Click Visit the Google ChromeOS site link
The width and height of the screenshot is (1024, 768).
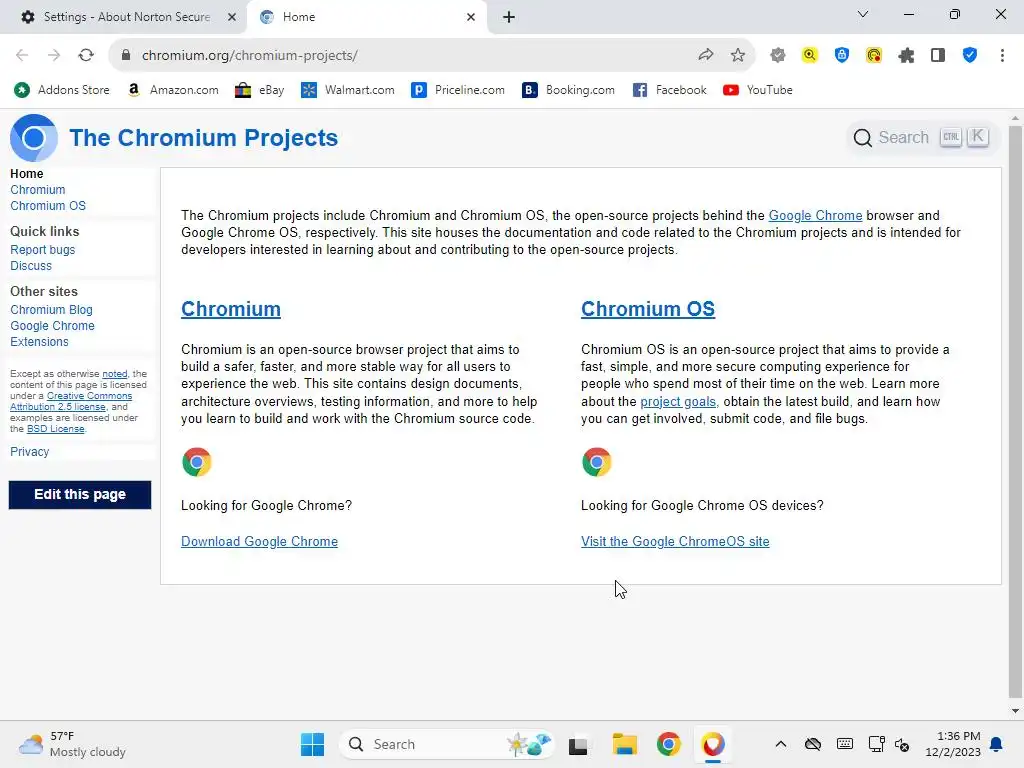pyautogui.click(x=675, y=541)
